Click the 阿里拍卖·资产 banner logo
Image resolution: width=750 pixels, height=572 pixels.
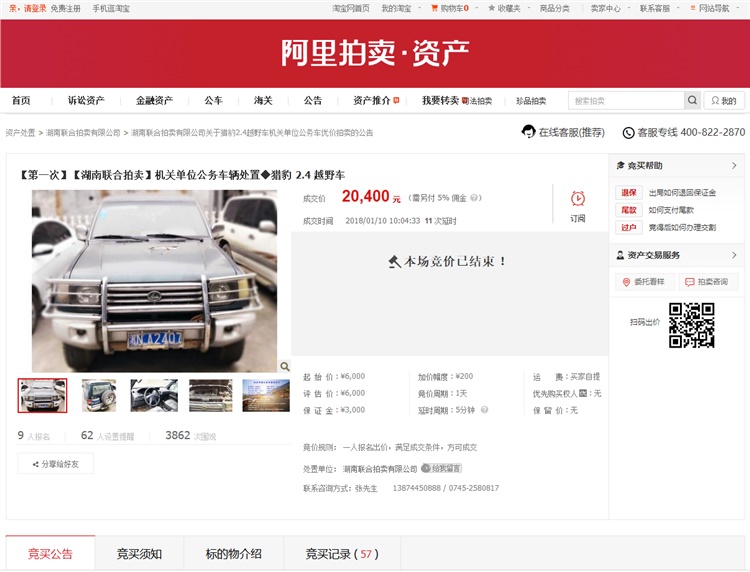[375, 53]
